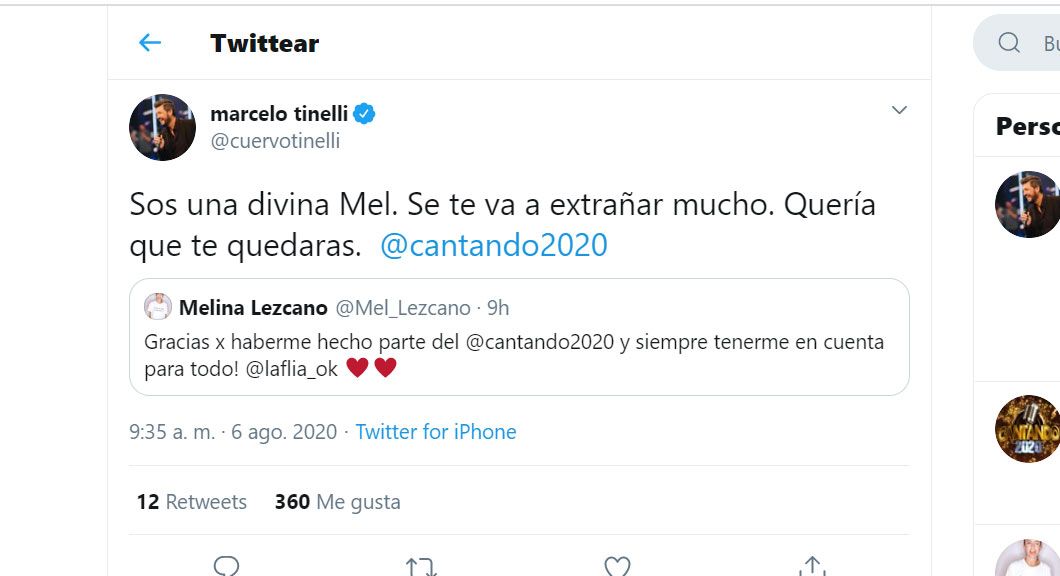Like the tweet with the heart icon

617,567
